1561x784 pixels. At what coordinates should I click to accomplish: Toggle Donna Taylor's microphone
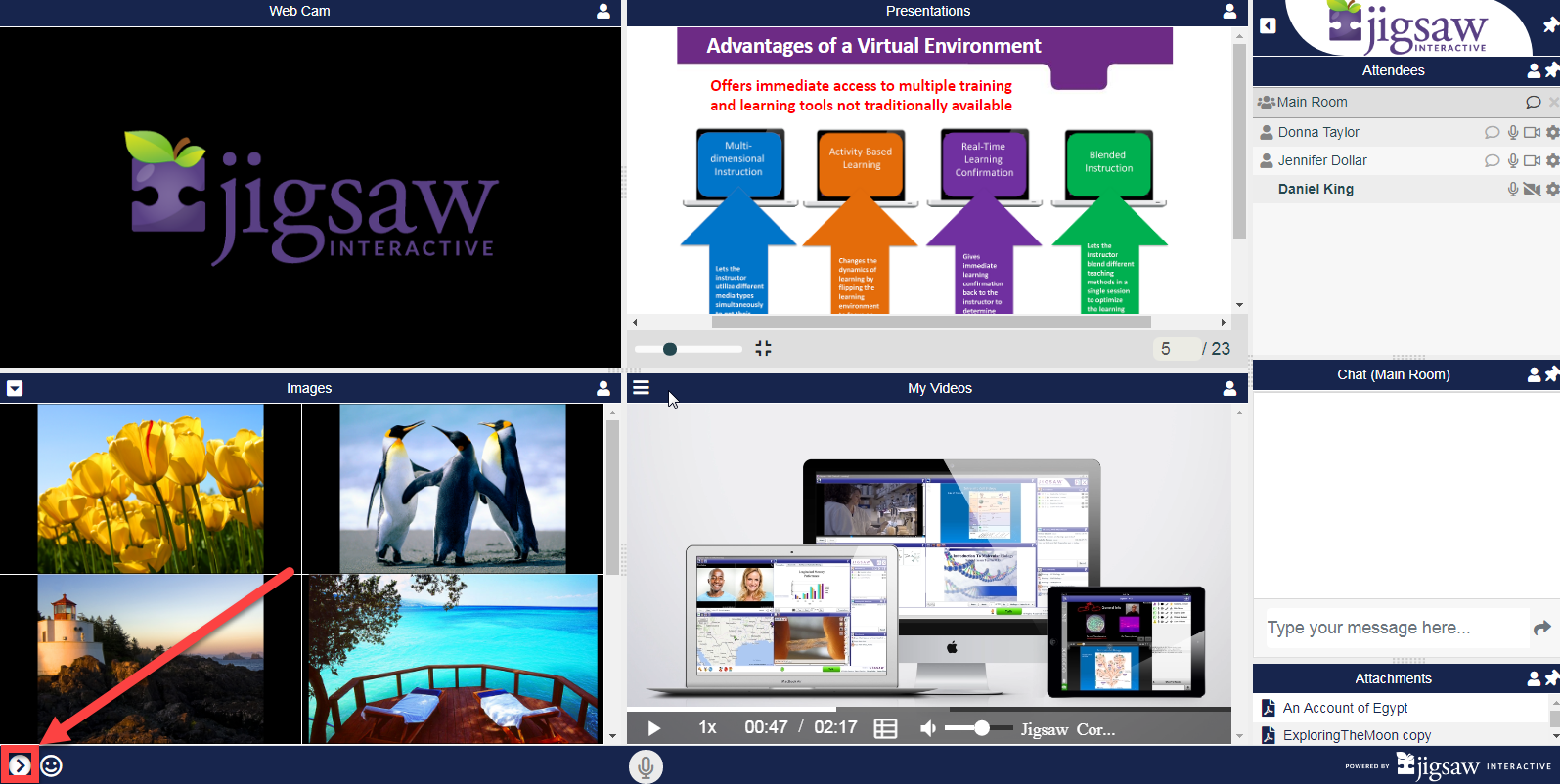coord(1512,132)
